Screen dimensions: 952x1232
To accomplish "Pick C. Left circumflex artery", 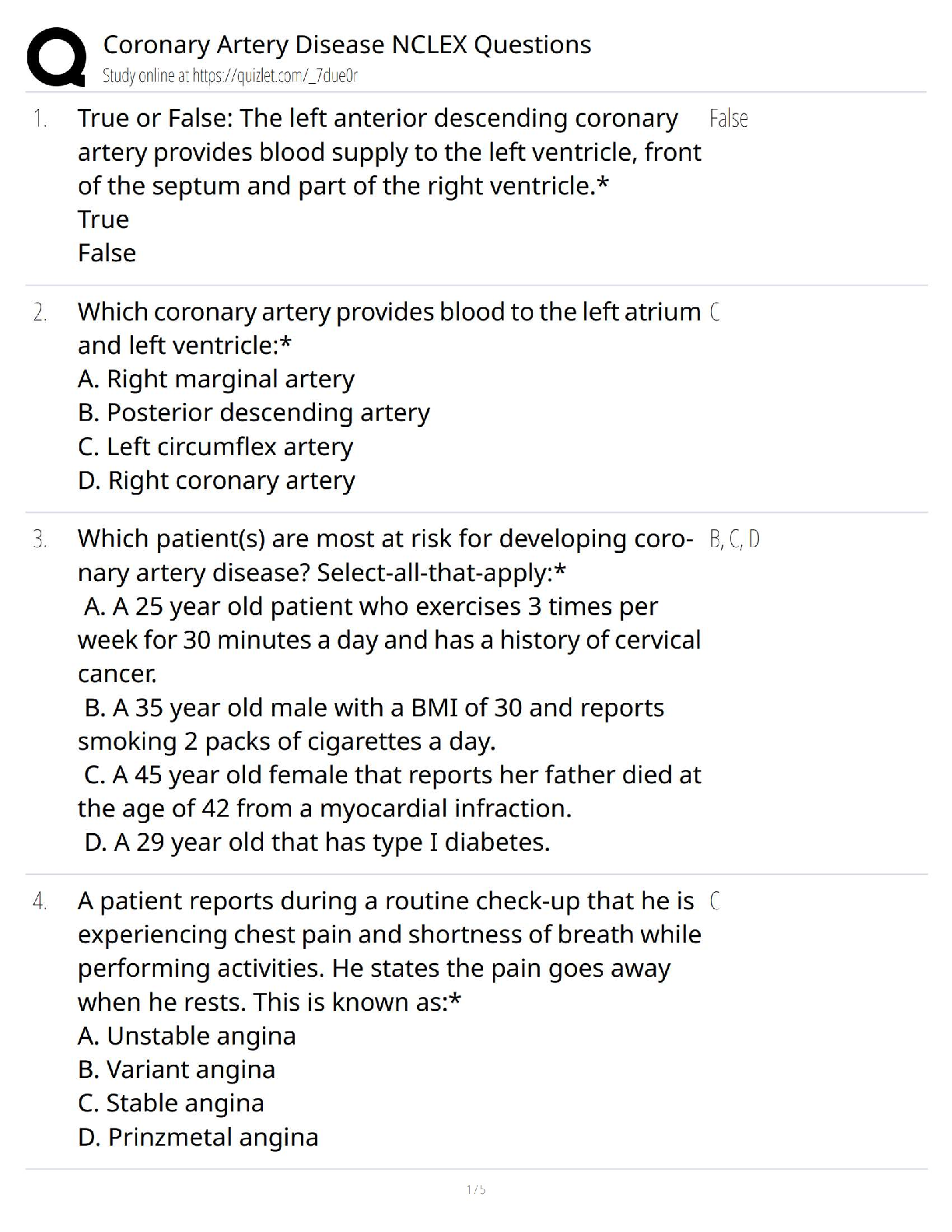I will [215, 446].
